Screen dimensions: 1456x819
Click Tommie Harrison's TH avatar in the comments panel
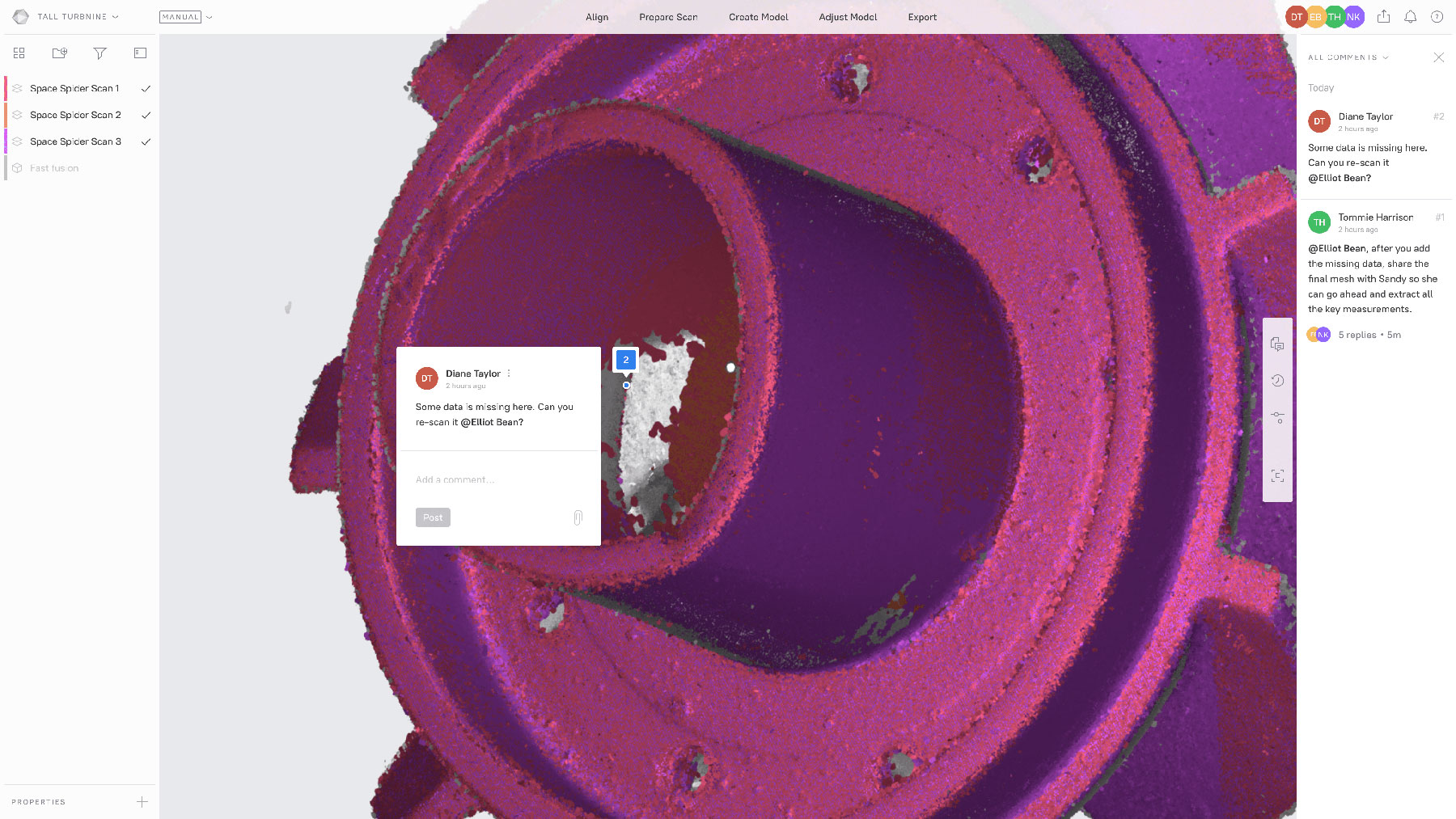pos(1319,222)
